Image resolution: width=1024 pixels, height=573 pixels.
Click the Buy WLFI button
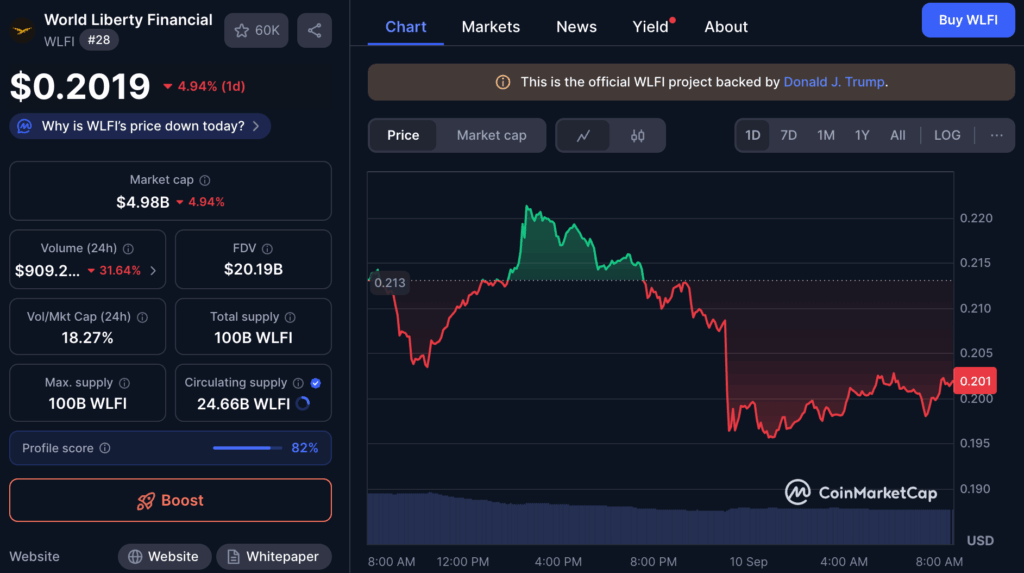(x=967, y=20)
